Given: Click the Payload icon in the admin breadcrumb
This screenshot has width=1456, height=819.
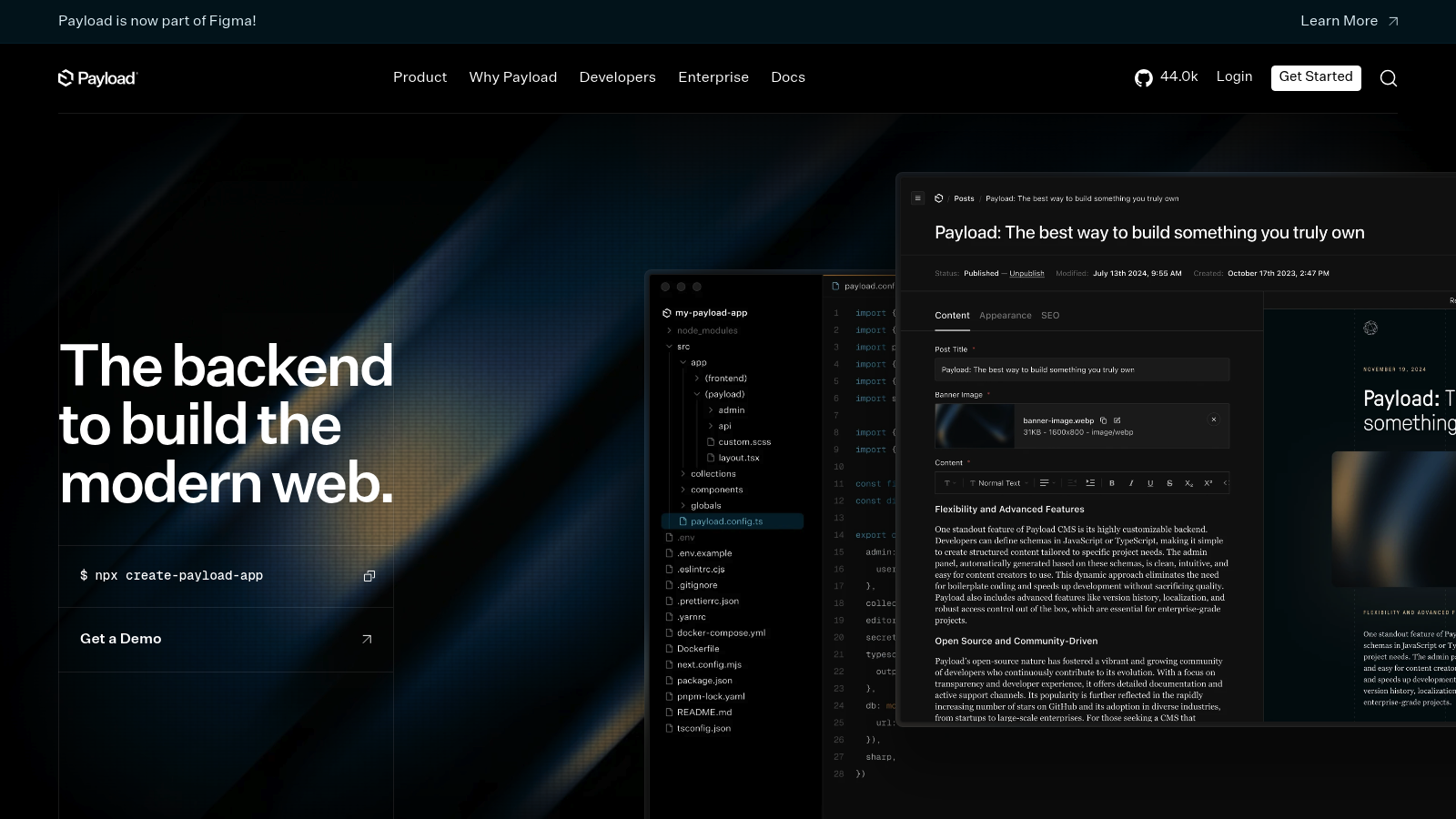Looking at the screenshot, I should [x=938, y=198].
